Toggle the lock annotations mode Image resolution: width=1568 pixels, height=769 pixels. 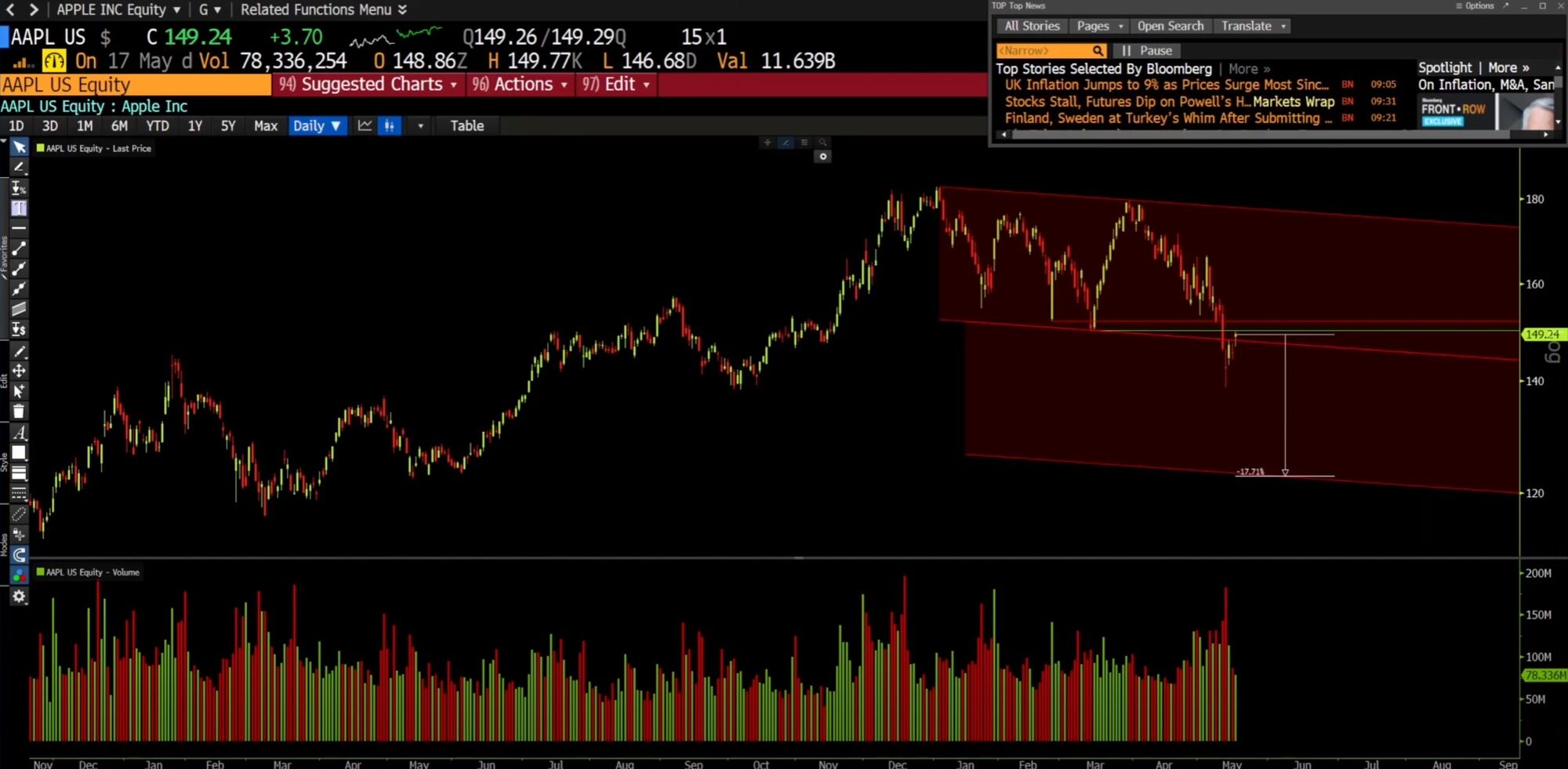(x=19, y=535)
